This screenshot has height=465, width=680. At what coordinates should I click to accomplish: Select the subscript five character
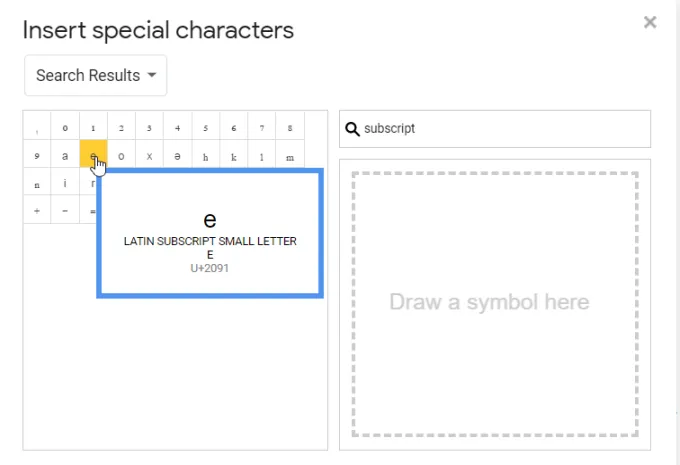click(206, 128)
